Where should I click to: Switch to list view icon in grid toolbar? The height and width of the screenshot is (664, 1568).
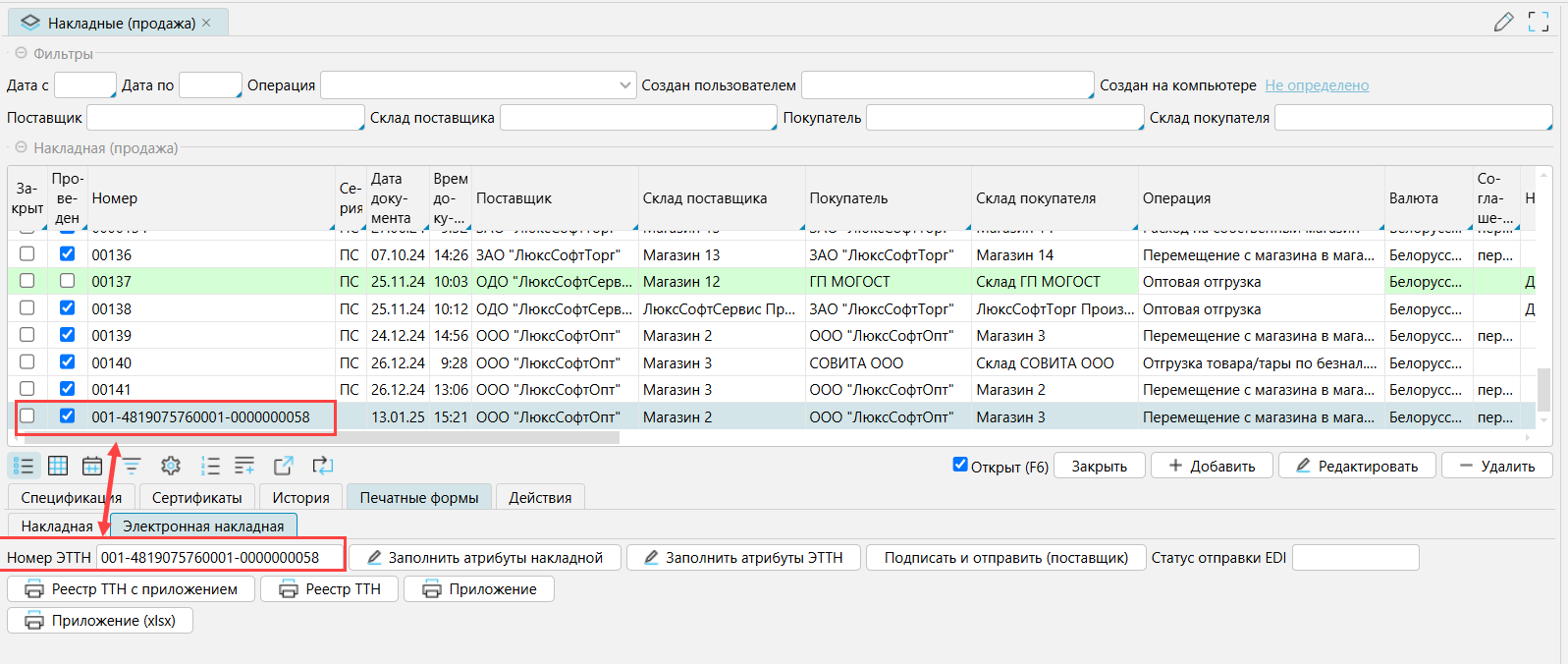coord(24,466)
